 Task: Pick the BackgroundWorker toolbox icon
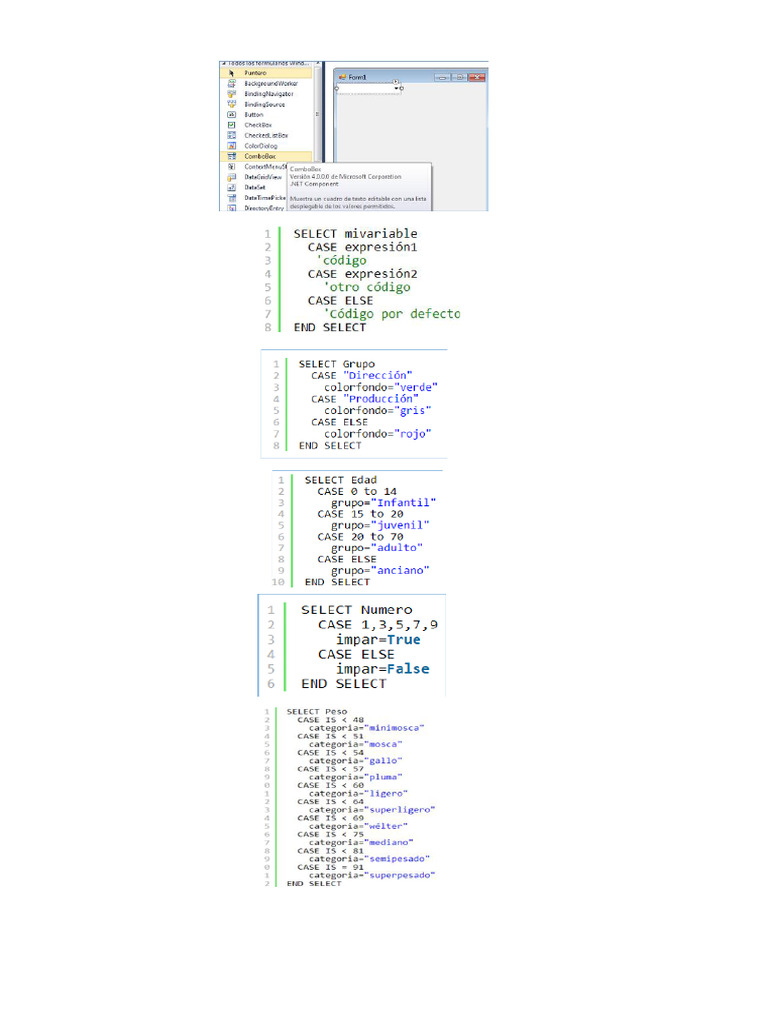point(231,83)
